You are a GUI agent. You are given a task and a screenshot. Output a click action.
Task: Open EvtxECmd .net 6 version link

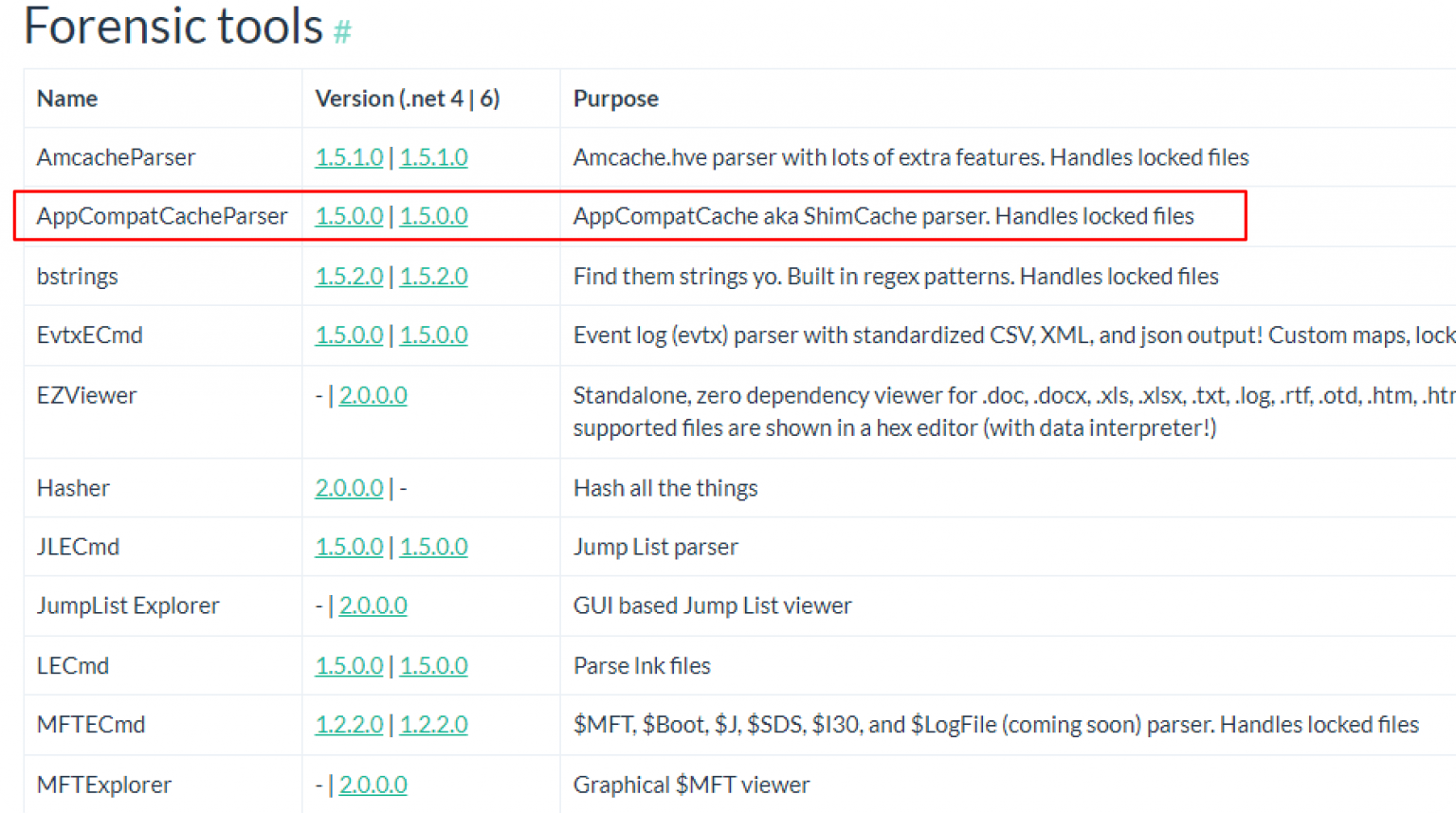pos(433,335)
